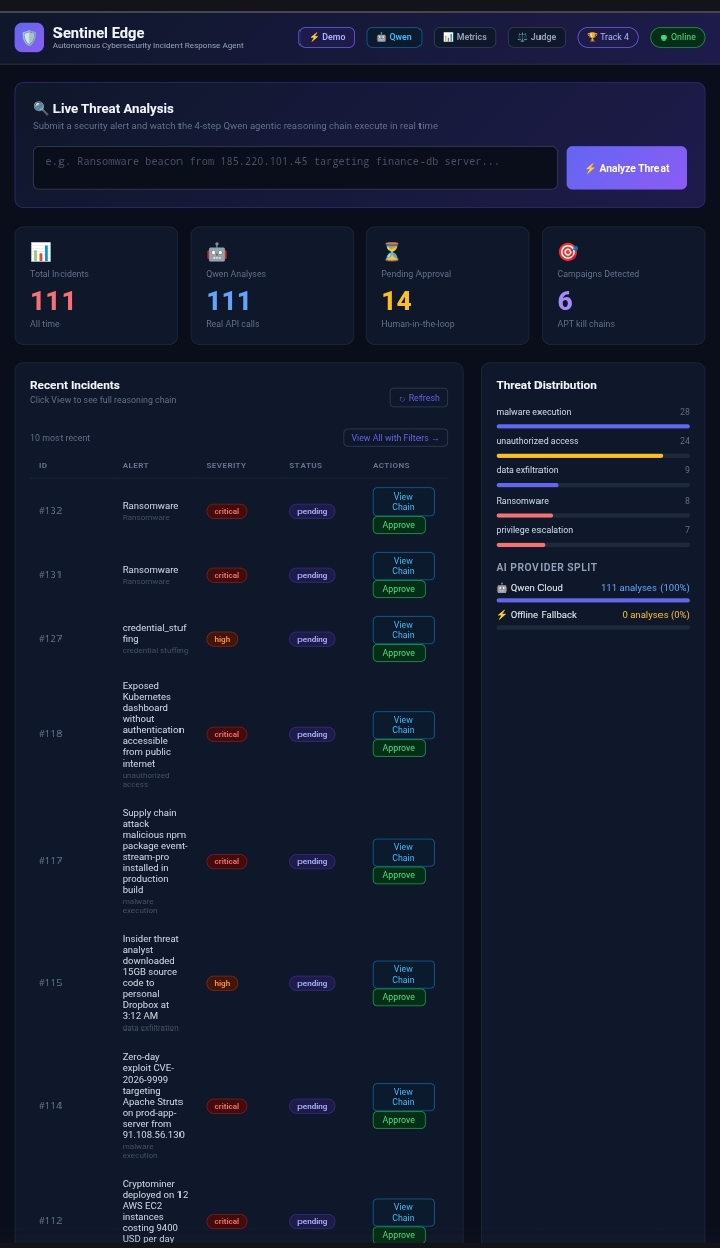720x1248 pixels.
Task: Open the Demo nav item
Action: pyautogui.click(x=327, y=37)
